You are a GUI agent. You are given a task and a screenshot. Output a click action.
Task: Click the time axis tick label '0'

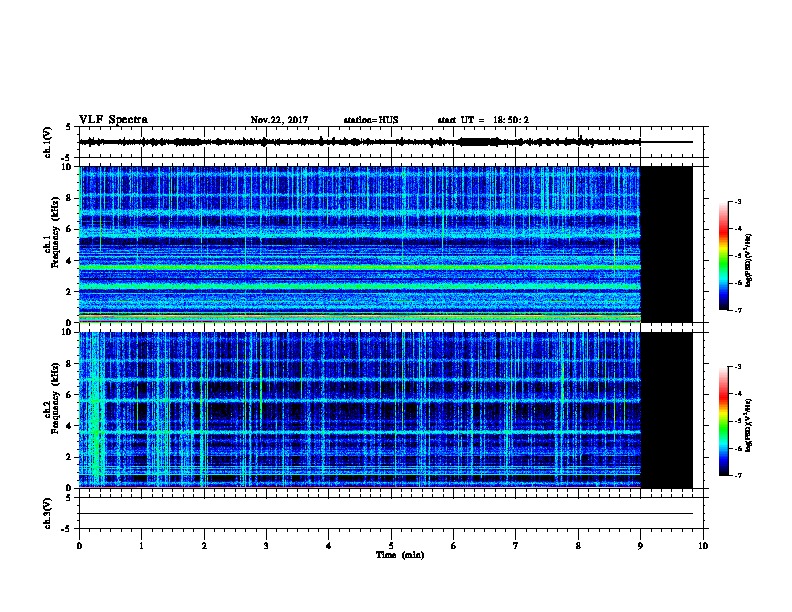[x=79, y=545]
